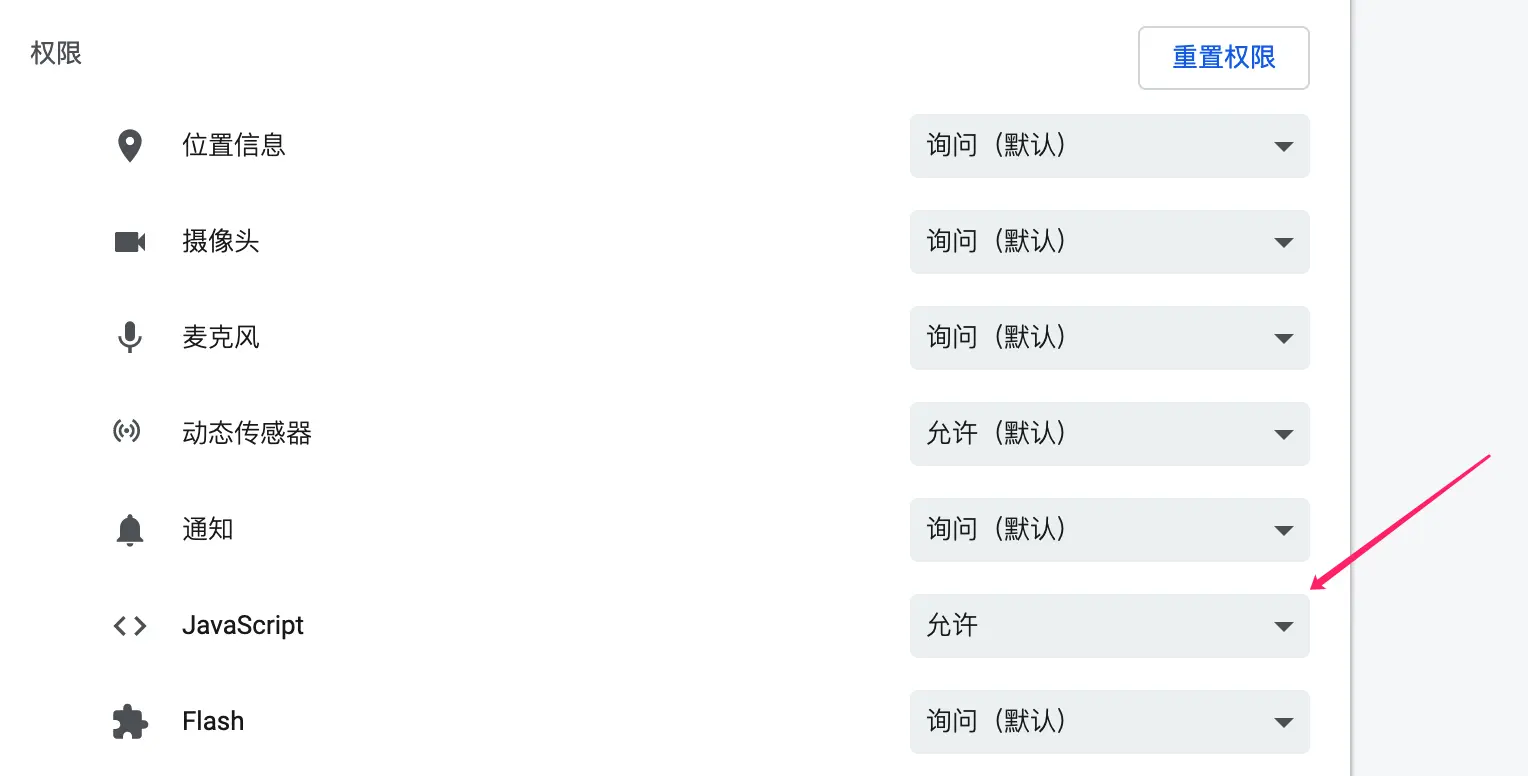1528x776 pixels.
Task: Click the Flash puzzle piece icon
Action: 130,722
